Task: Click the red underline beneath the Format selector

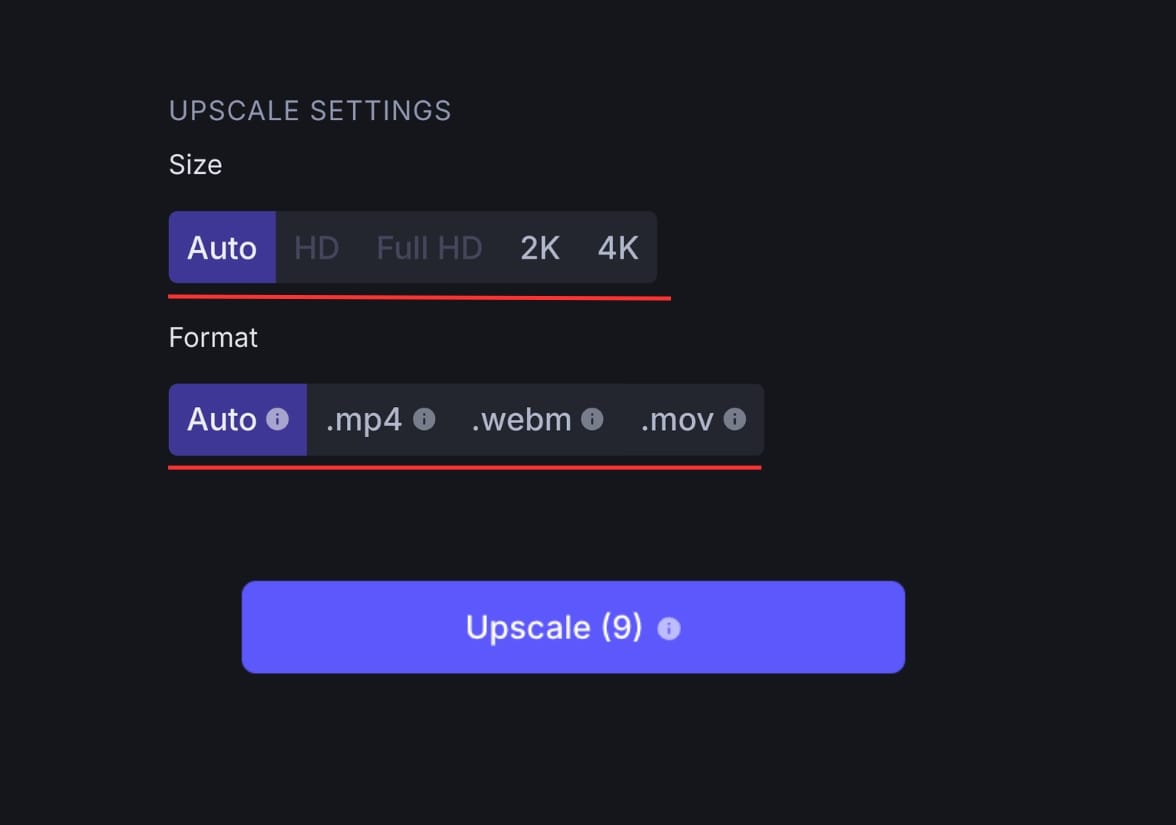Action: [464, 465]
